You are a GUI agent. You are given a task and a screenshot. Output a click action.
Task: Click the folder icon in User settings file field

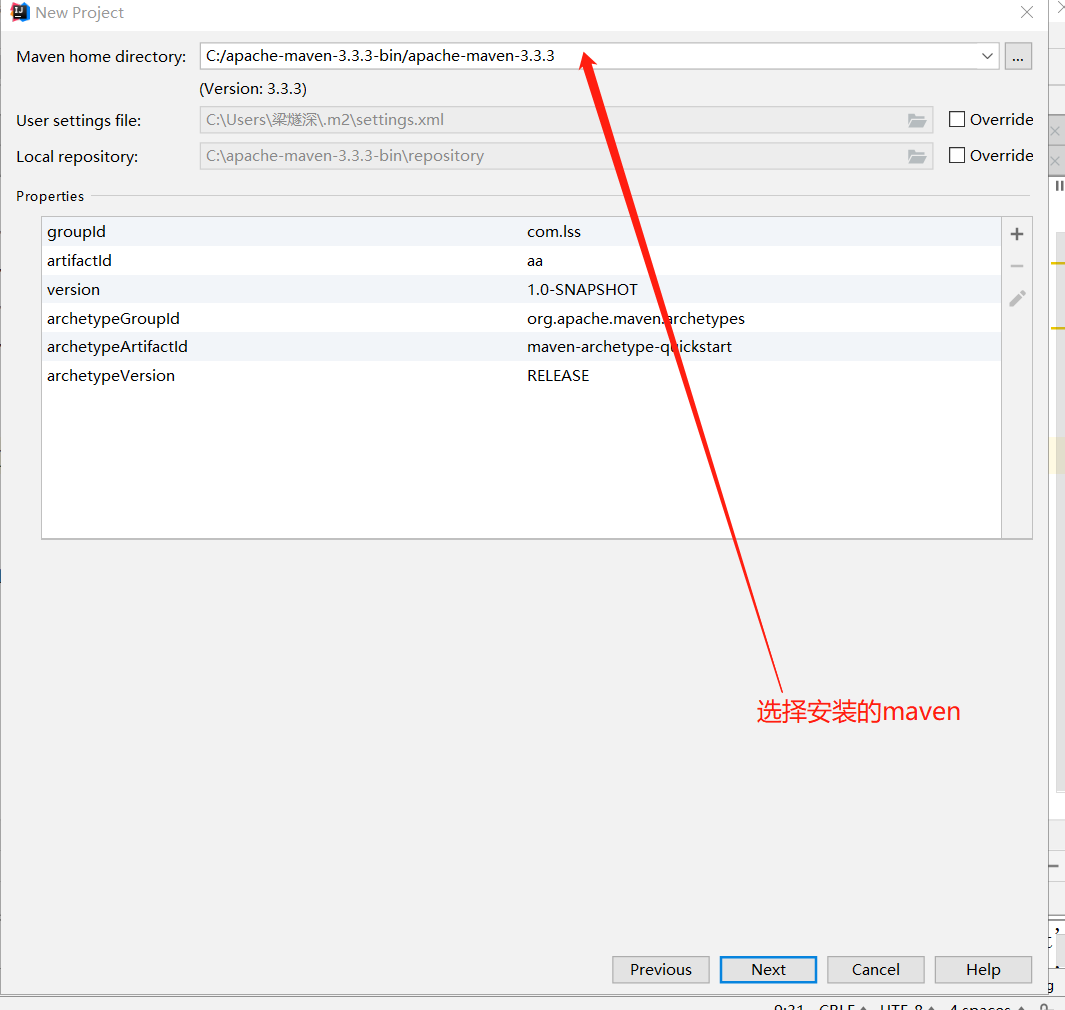[917, 120]
